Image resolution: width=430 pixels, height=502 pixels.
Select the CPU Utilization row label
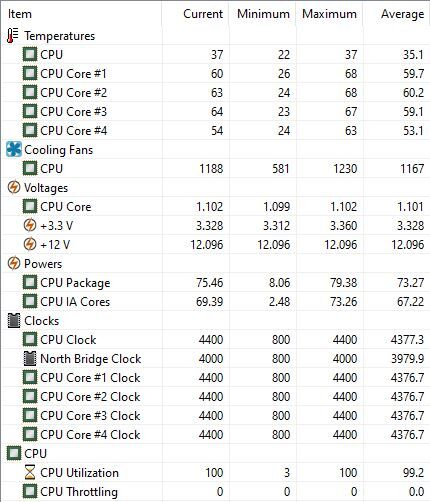pos(79,473)
